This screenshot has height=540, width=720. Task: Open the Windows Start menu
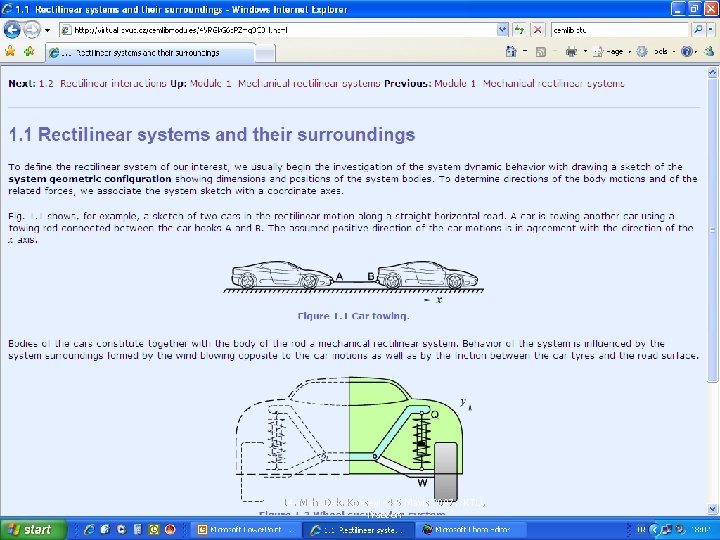click(33, 529)
